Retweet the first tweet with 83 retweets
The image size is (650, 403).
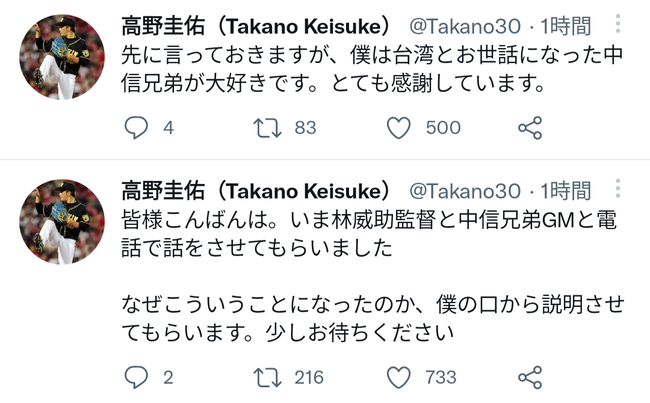tap(265, 128)
